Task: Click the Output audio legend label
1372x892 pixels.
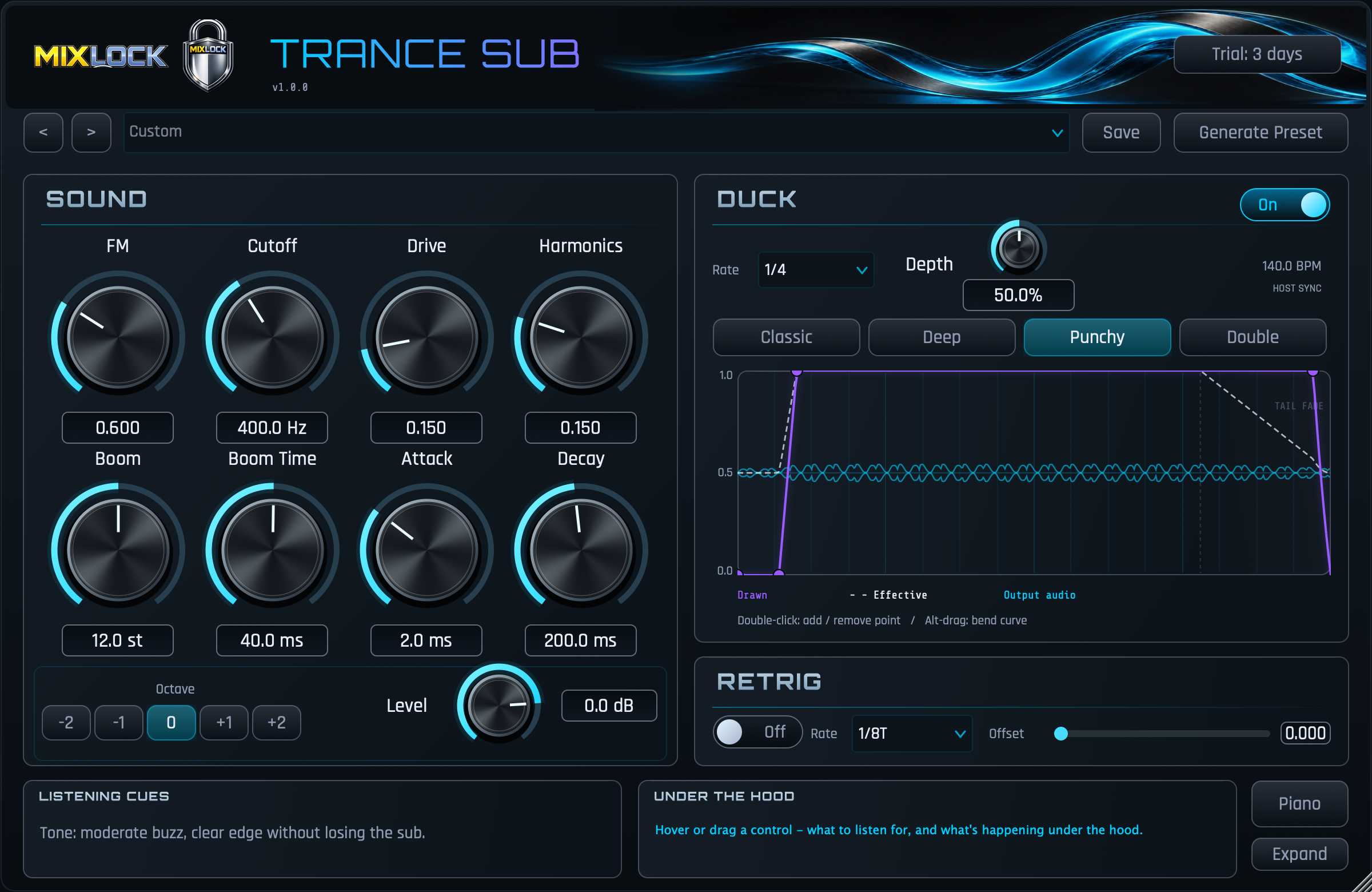Action: pyautogui.click(x=1039, y=595)
